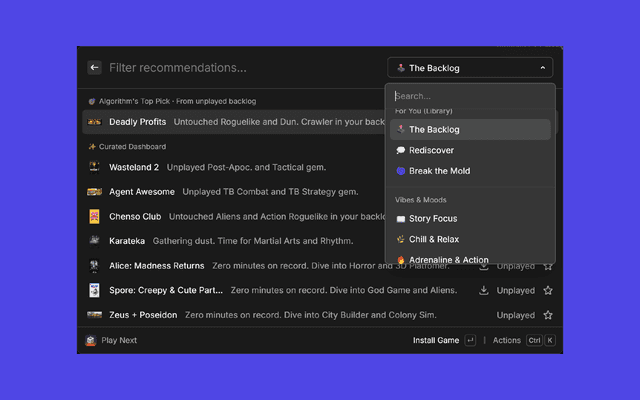Click the Vibes & Moods group label

tap(420, 200)
